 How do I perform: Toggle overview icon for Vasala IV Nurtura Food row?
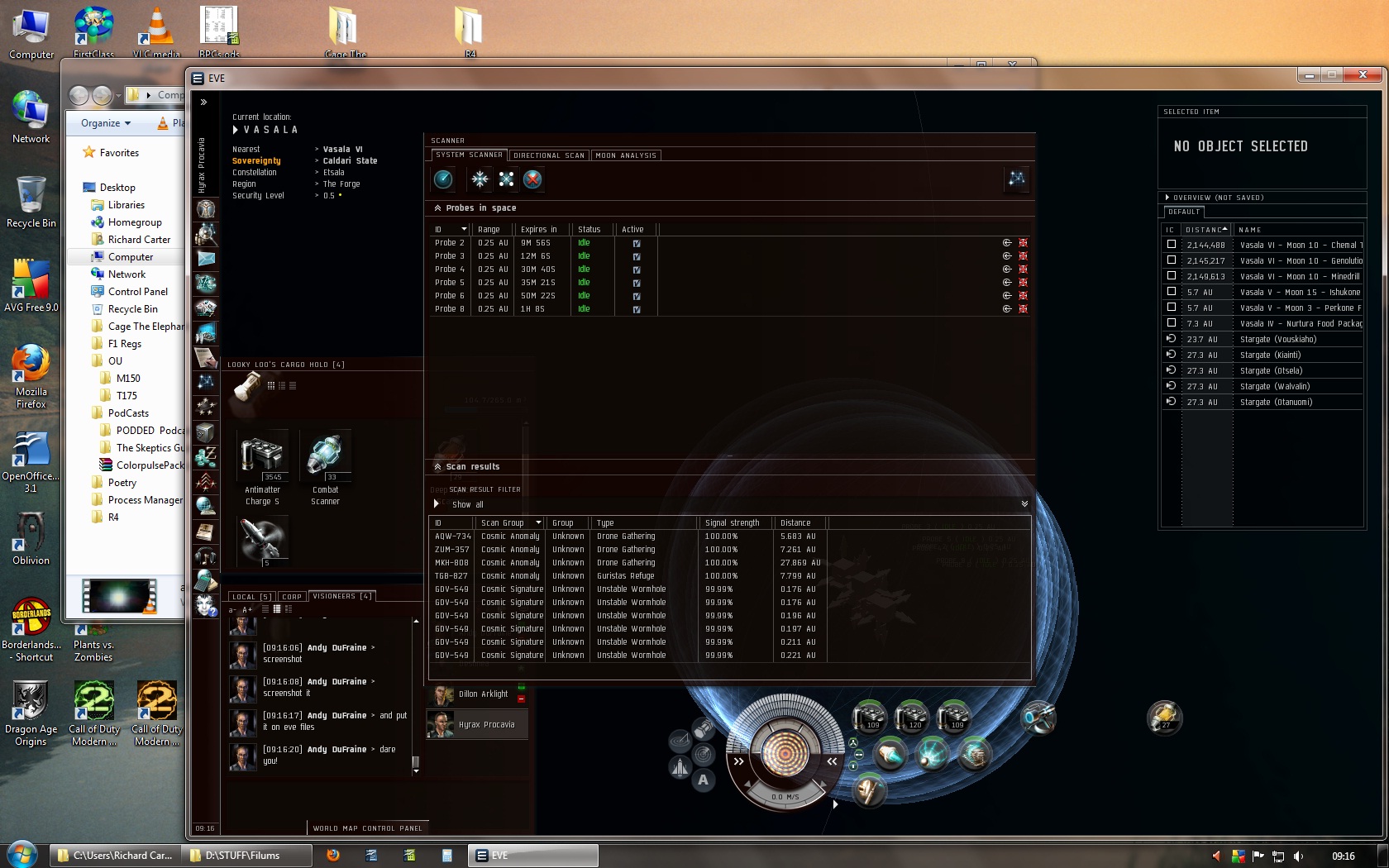[1171, 323]
